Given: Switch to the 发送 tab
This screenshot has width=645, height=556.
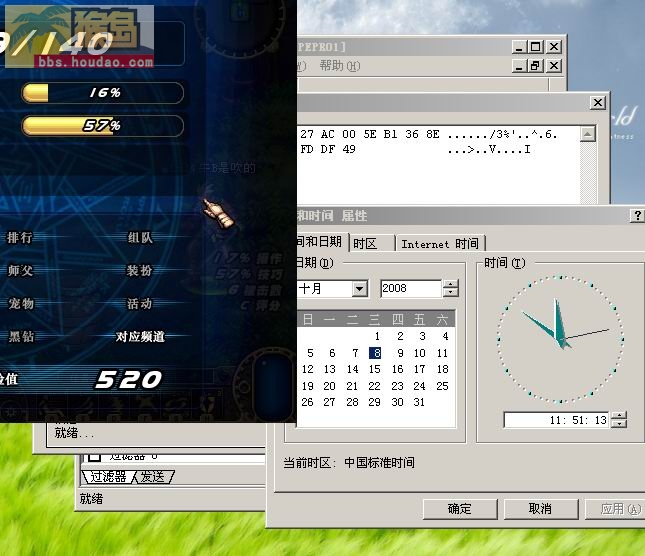Looking at the screenshot, I should coord(153,477).
